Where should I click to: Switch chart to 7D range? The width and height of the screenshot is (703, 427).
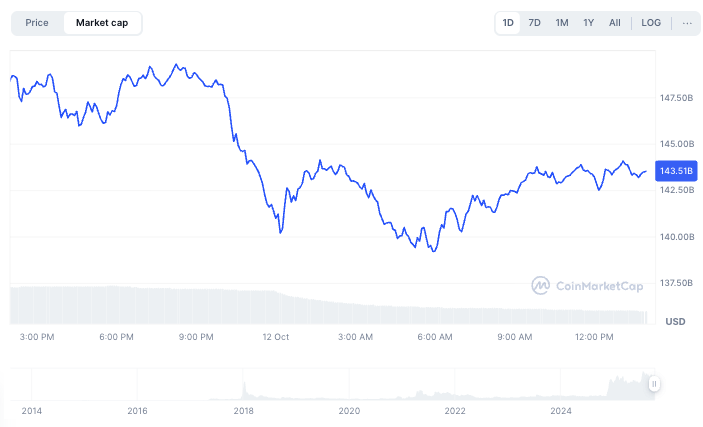[x=535, y=23]
